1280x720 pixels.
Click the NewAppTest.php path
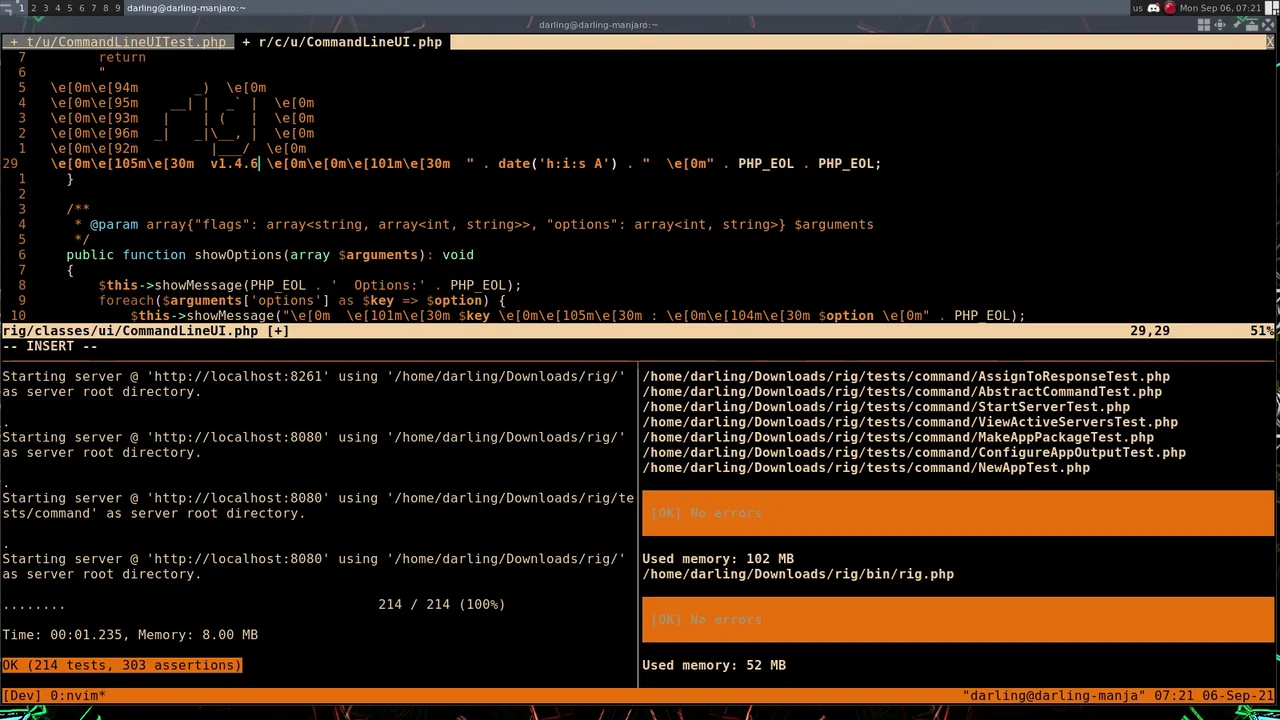[866, 467]
